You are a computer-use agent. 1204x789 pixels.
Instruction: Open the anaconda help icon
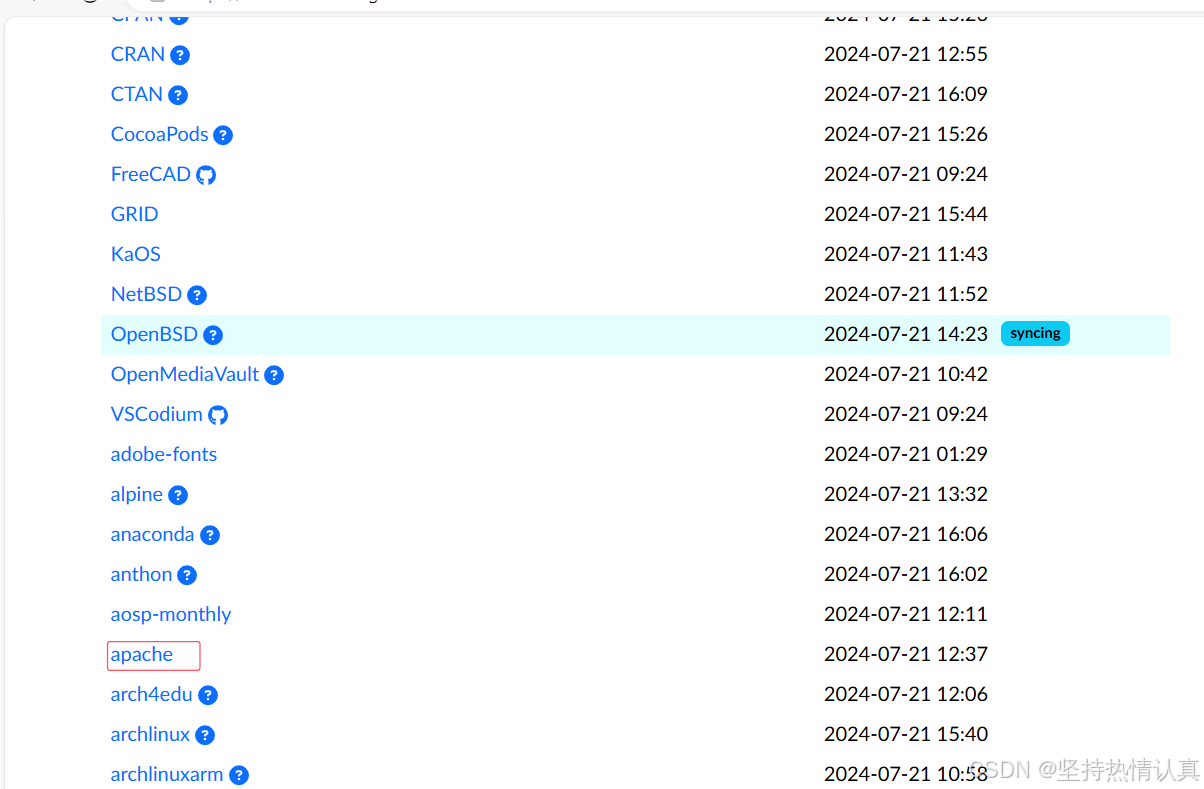click(210, 535)
